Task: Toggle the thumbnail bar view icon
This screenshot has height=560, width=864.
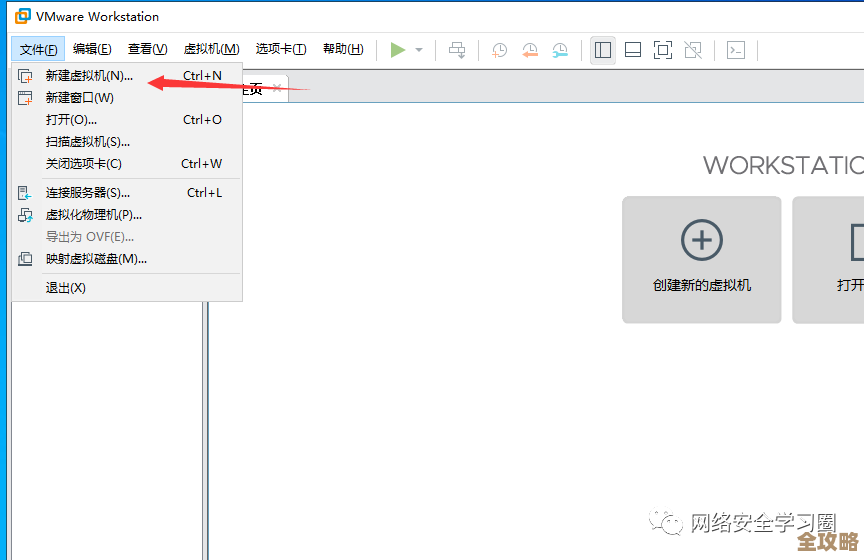Action: pyautogui.click(x=633, y=50)
